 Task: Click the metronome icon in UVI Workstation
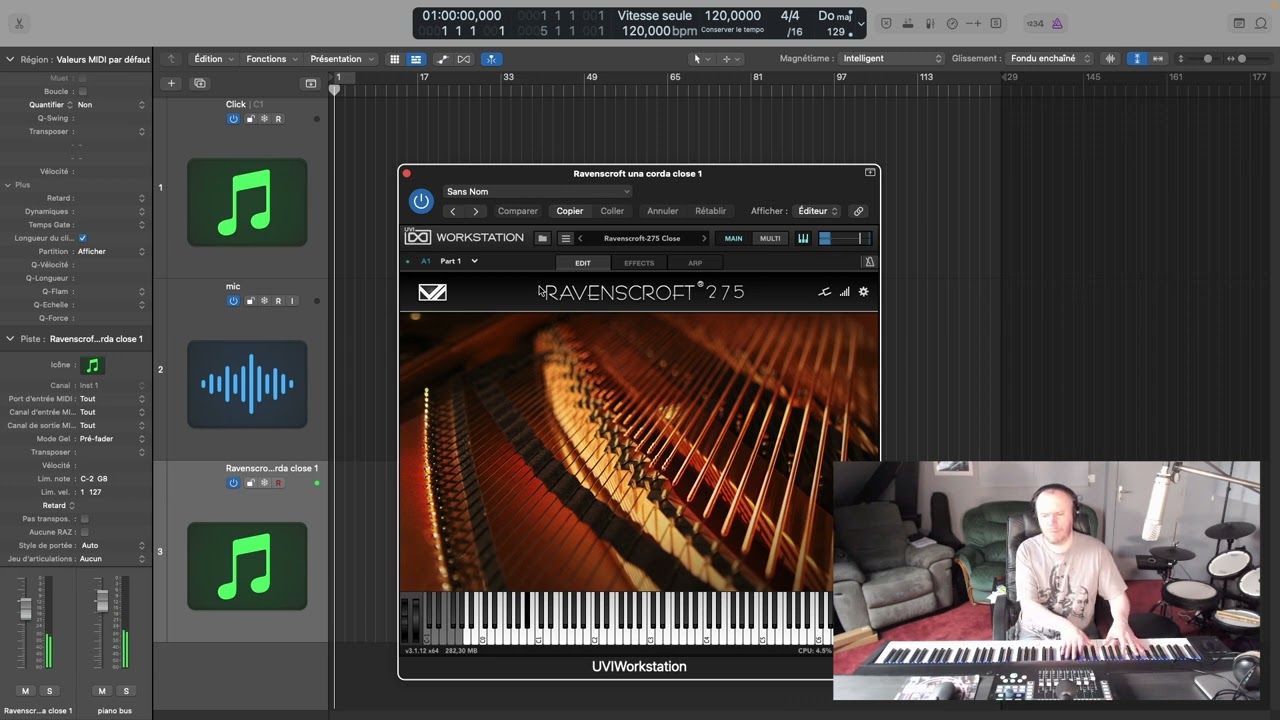tap(869, 262)
